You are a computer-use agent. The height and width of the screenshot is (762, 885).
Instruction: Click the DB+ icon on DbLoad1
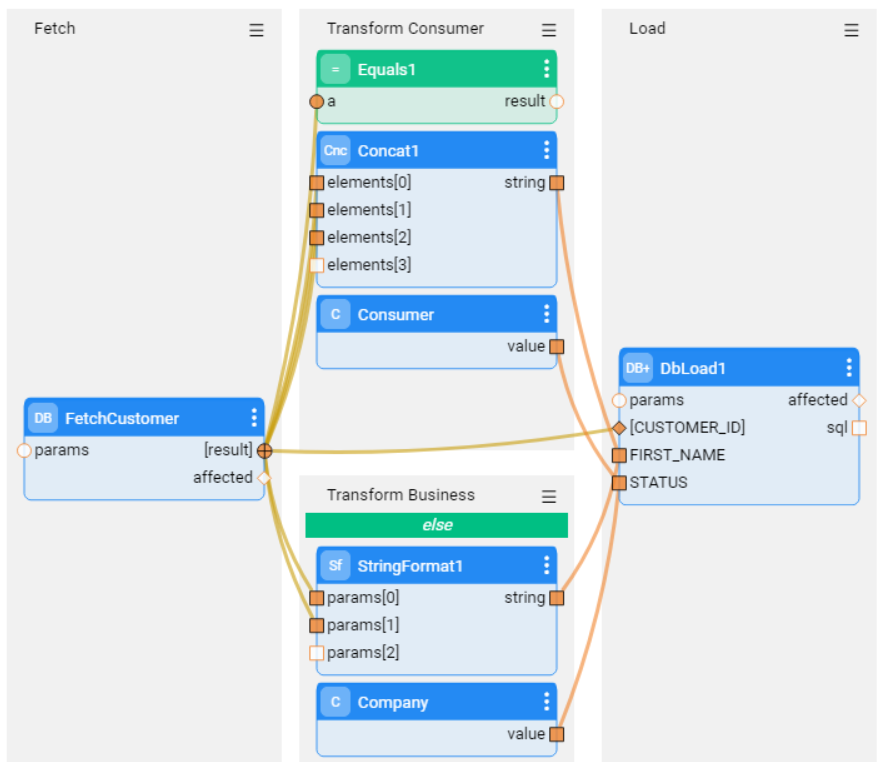click(638, 368)
